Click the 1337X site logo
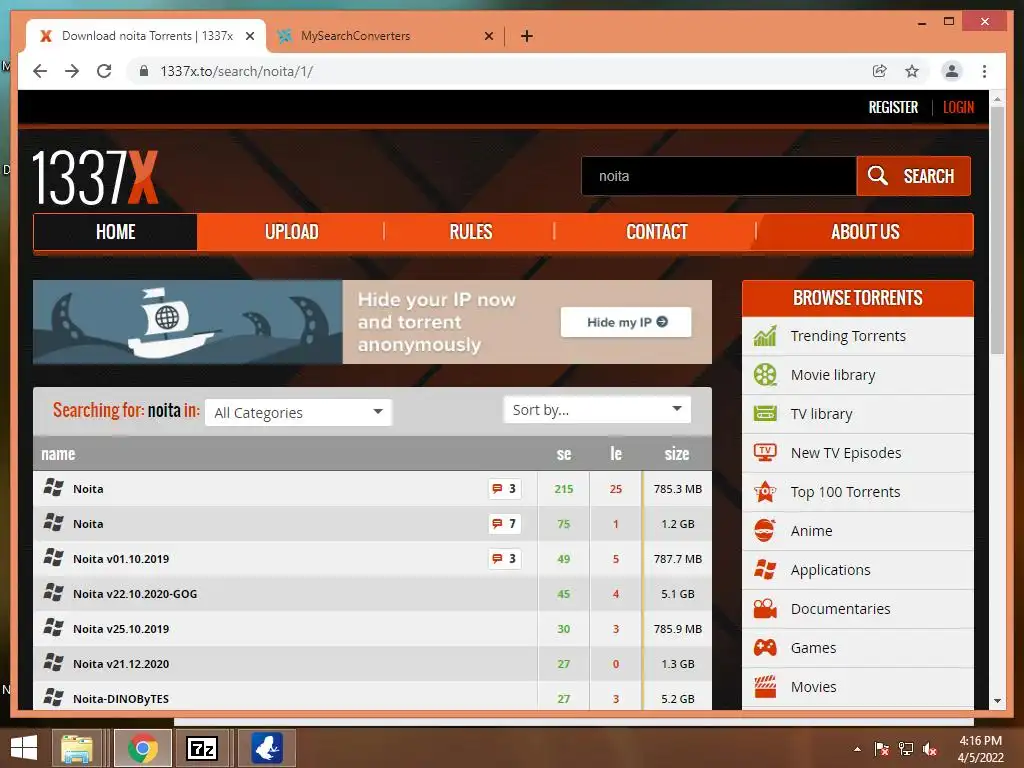 (95, 177)
